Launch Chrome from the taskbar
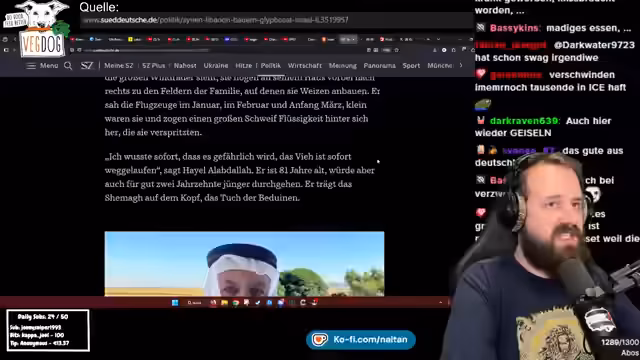This screenshot has width=640, height=360. tap(236, 302)
